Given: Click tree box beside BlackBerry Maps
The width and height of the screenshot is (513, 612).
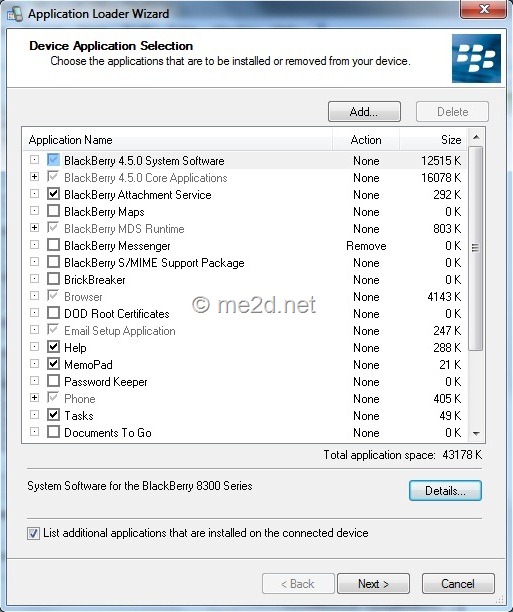Looking at the screenshot, I should pyautogui.click(x=34, y=211).
